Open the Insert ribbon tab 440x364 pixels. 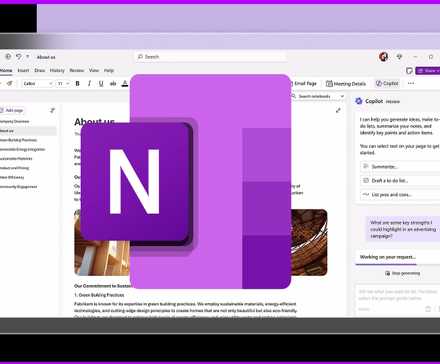(x=23, y=70)
